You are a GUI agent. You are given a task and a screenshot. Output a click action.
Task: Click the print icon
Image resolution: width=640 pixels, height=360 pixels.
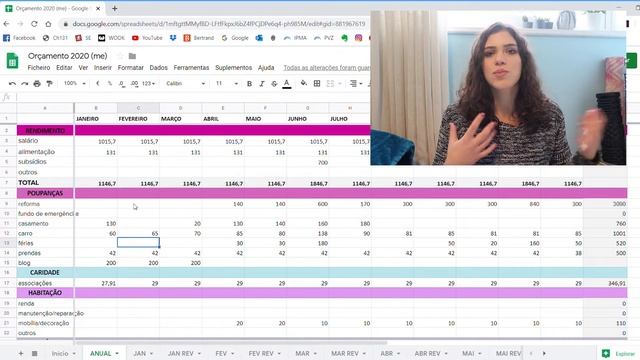37,84
